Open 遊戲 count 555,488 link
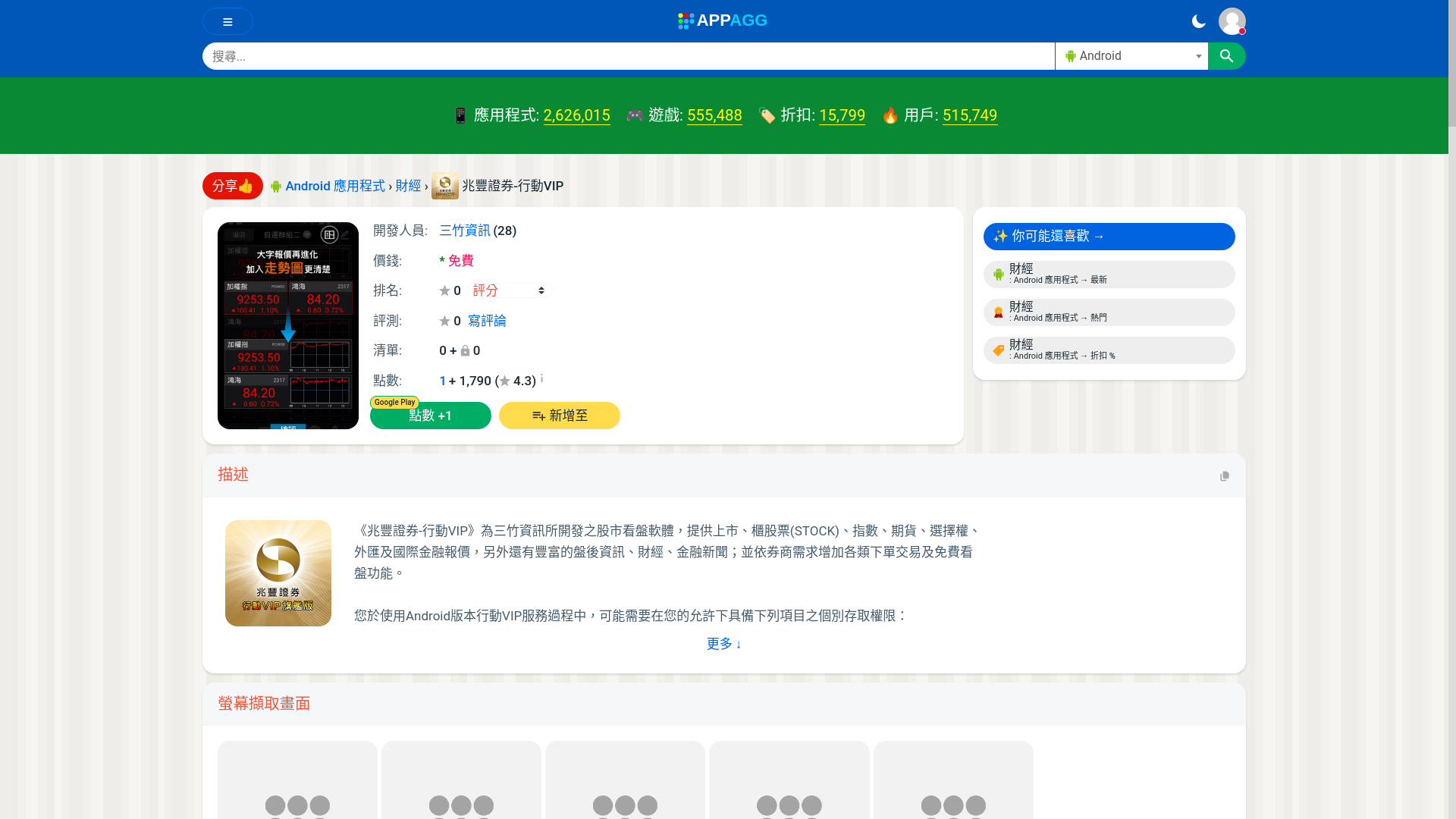 click(x=714, y=115)
